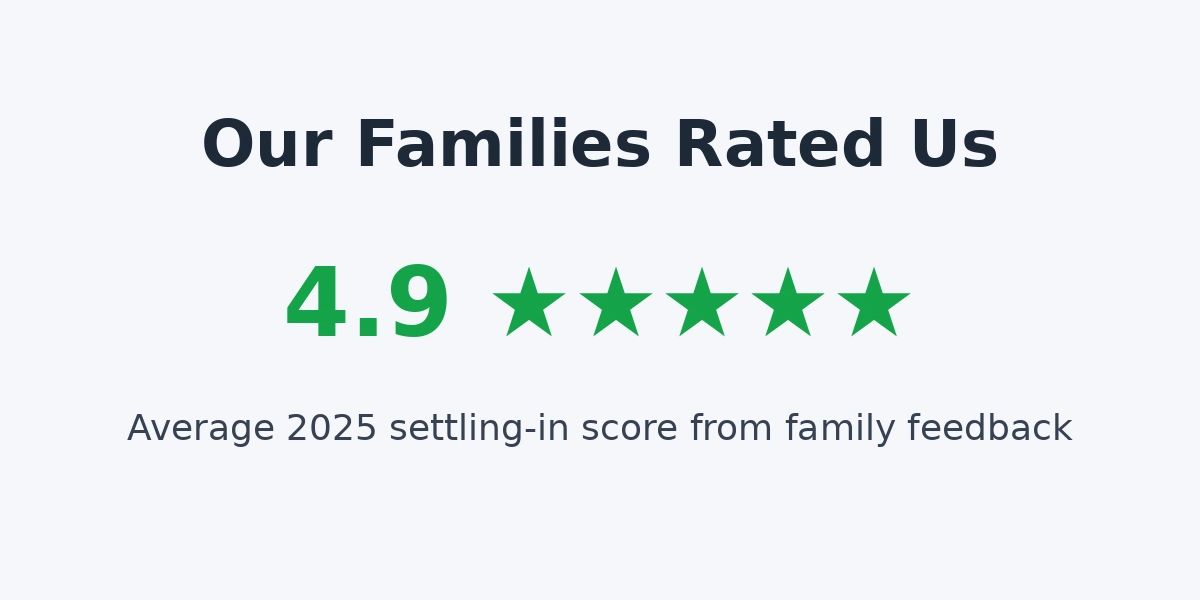Click the first green star
This screenshot has height=600, width=1200.
click(529, 303)
